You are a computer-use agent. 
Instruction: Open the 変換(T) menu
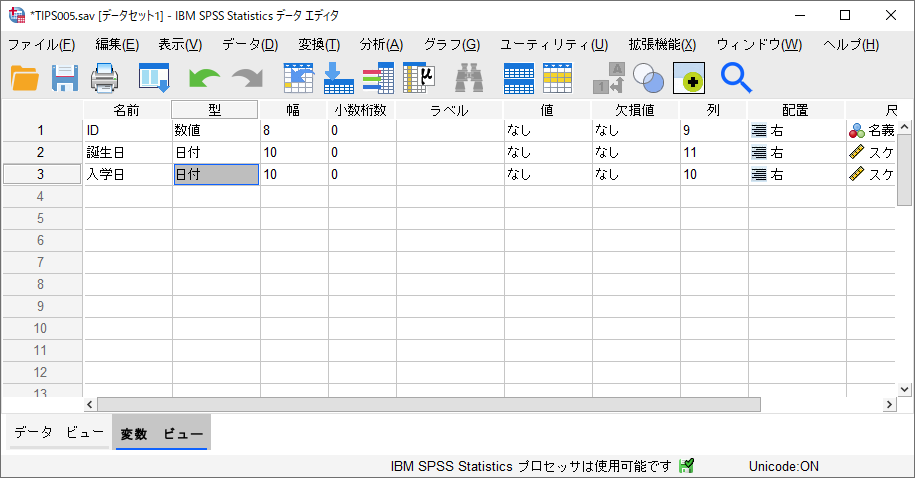pyautogui.click(x=319, y=45)
